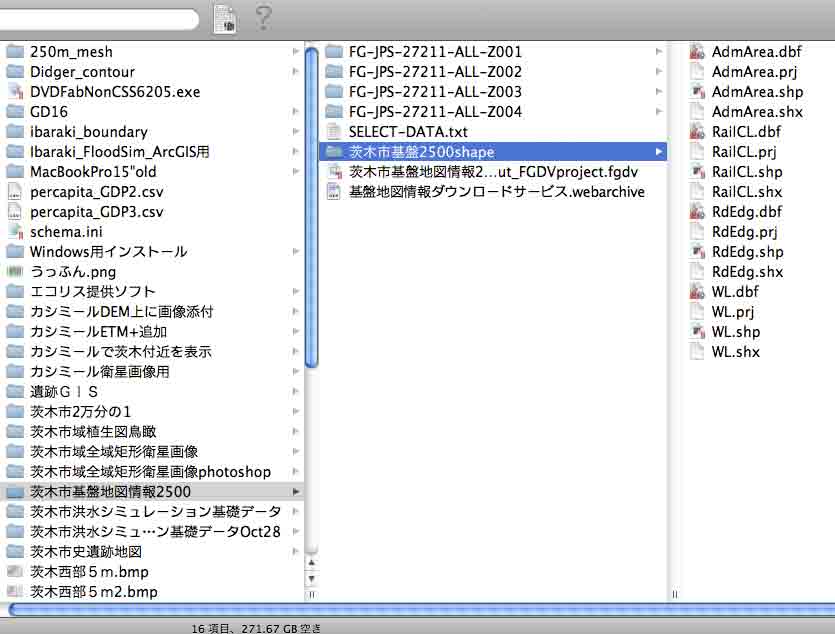Select the RdEdg.shx file name
This screenshot has width=835, height=634.
[747, 271]
